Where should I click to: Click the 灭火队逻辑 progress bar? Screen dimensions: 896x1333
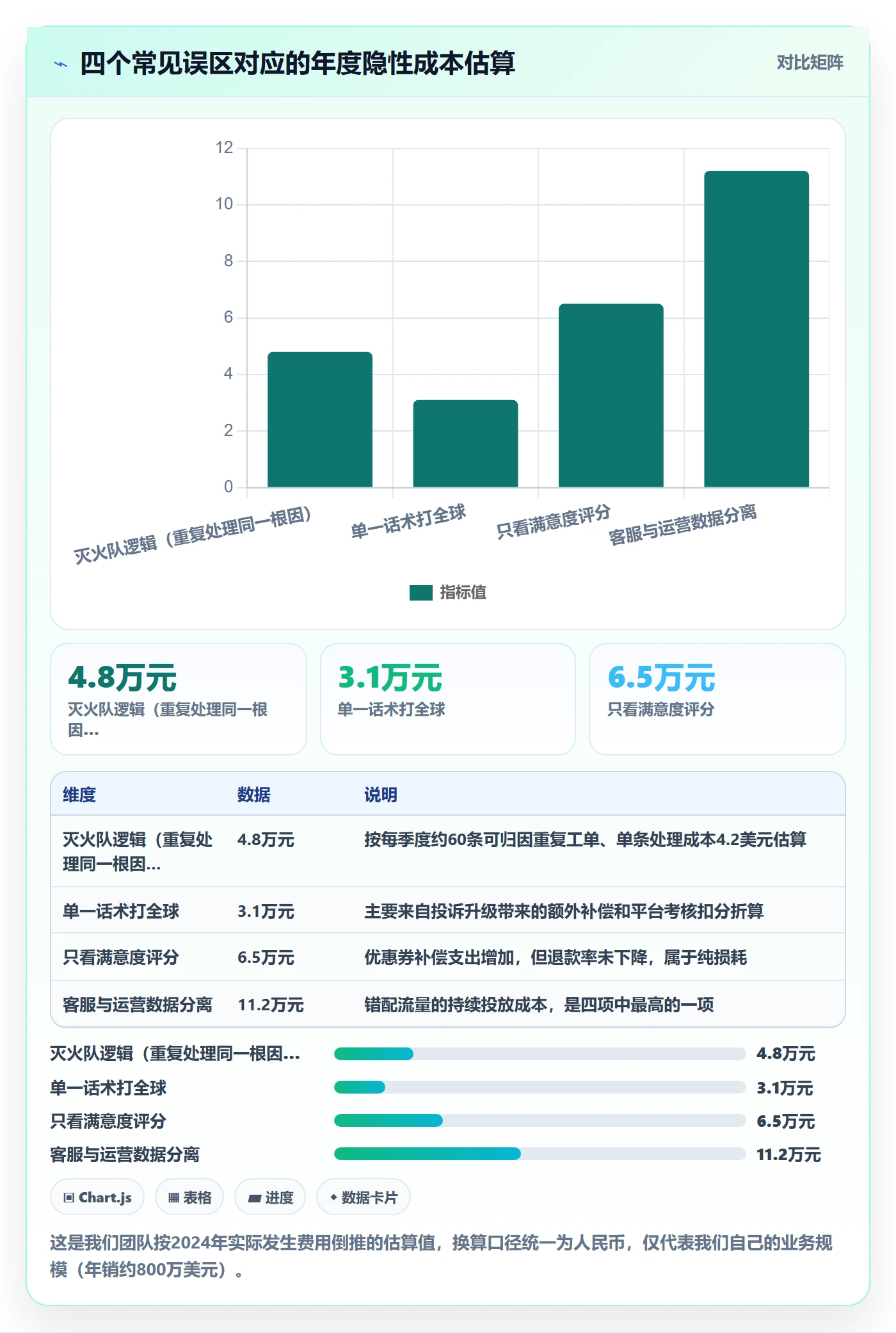tap(540, 1054)
